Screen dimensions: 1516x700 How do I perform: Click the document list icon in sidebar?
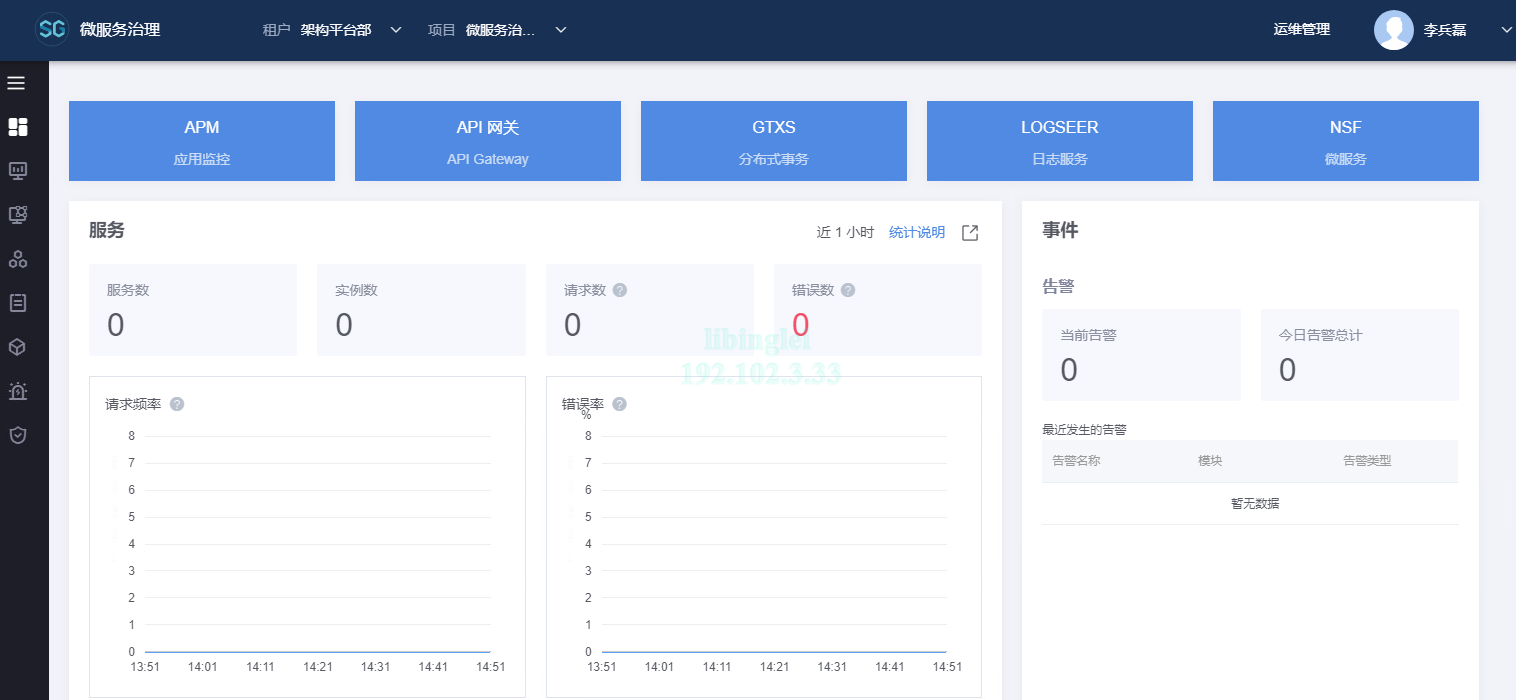17,302
